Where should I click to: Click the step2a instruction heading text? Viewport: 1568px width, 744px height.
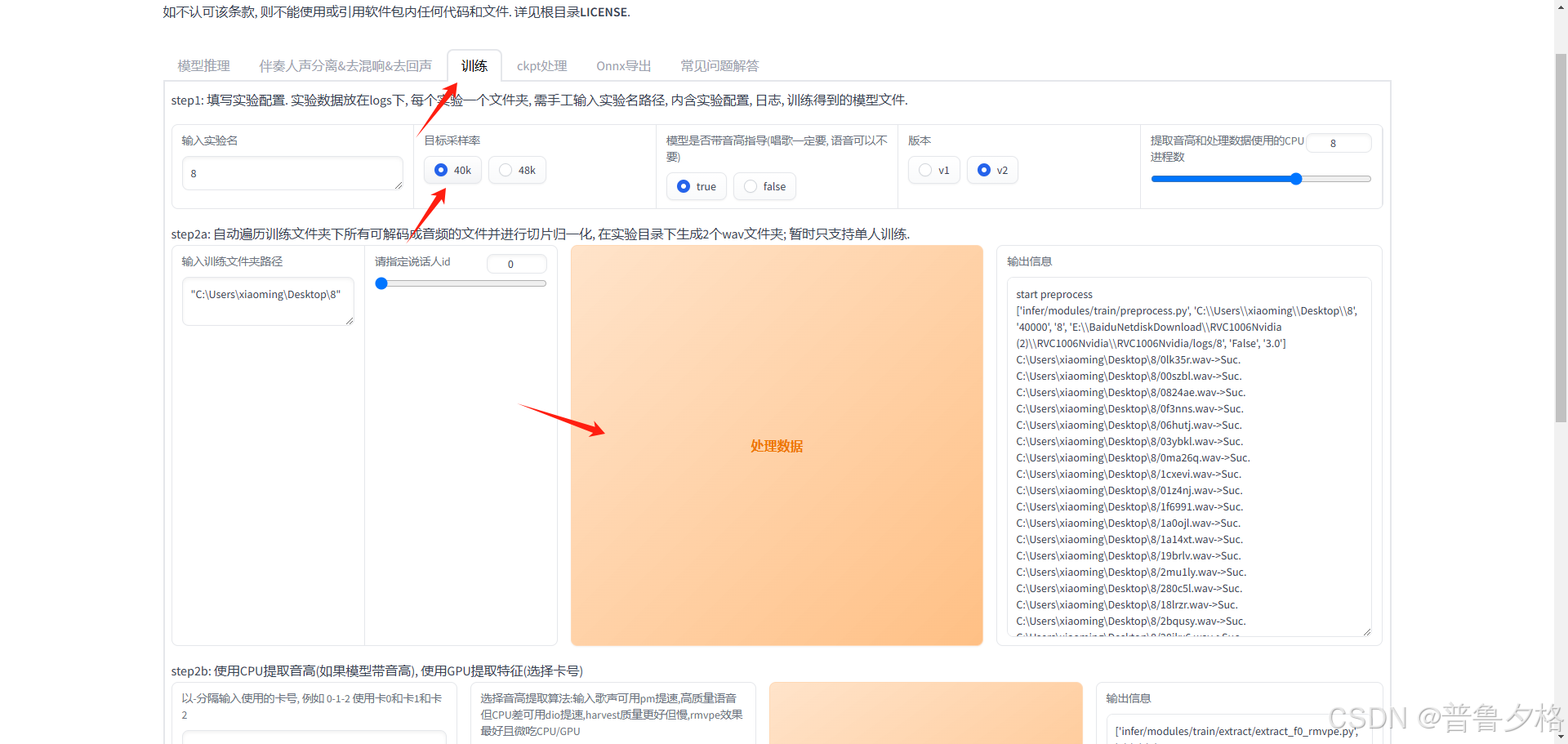[x=540, y=234]
